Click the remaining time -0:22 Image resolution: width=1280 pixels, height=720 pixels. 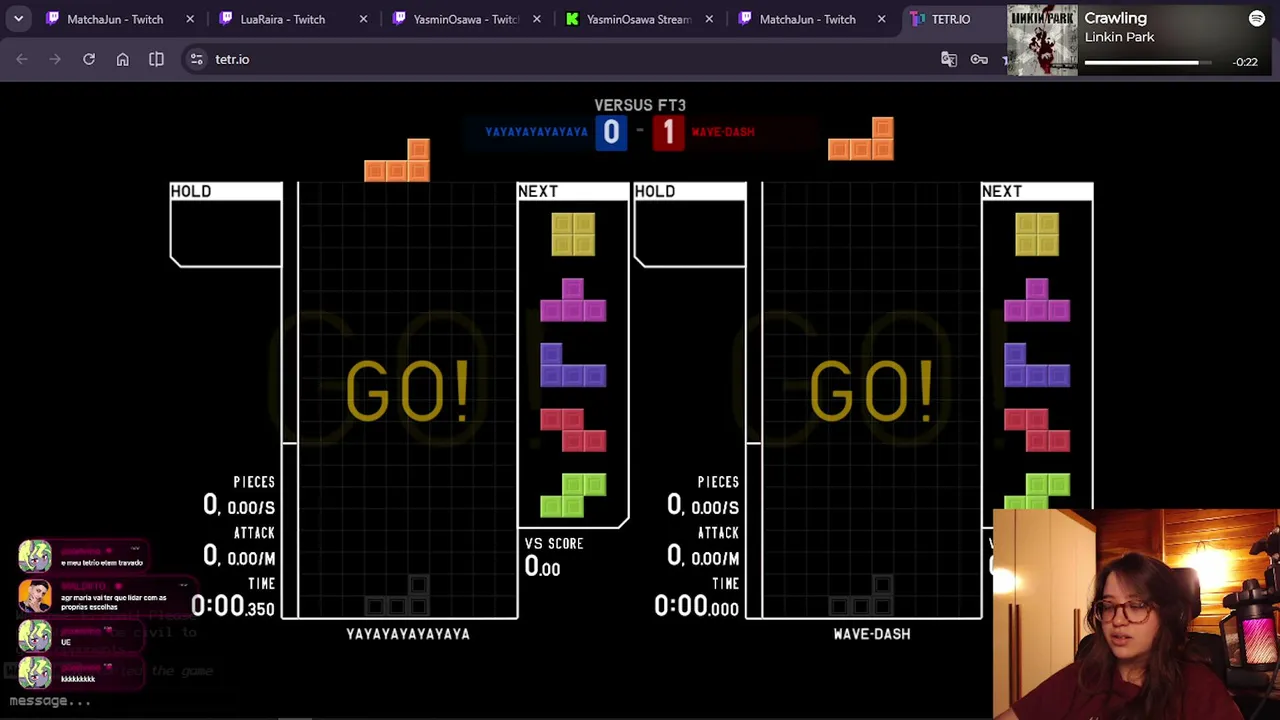pos(1245,62)
